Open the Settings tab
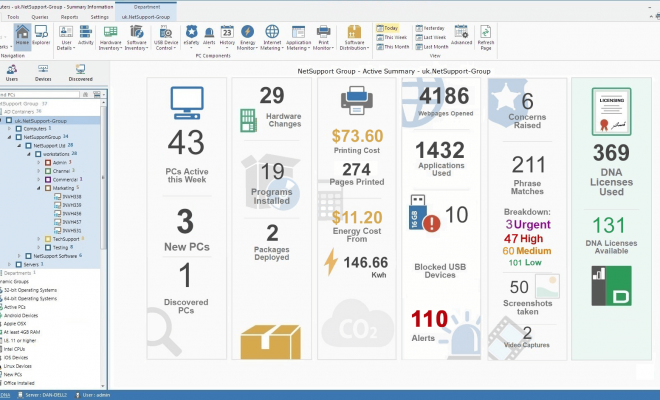The height and width of the screenshot is (400, 660). pos(100,17)
